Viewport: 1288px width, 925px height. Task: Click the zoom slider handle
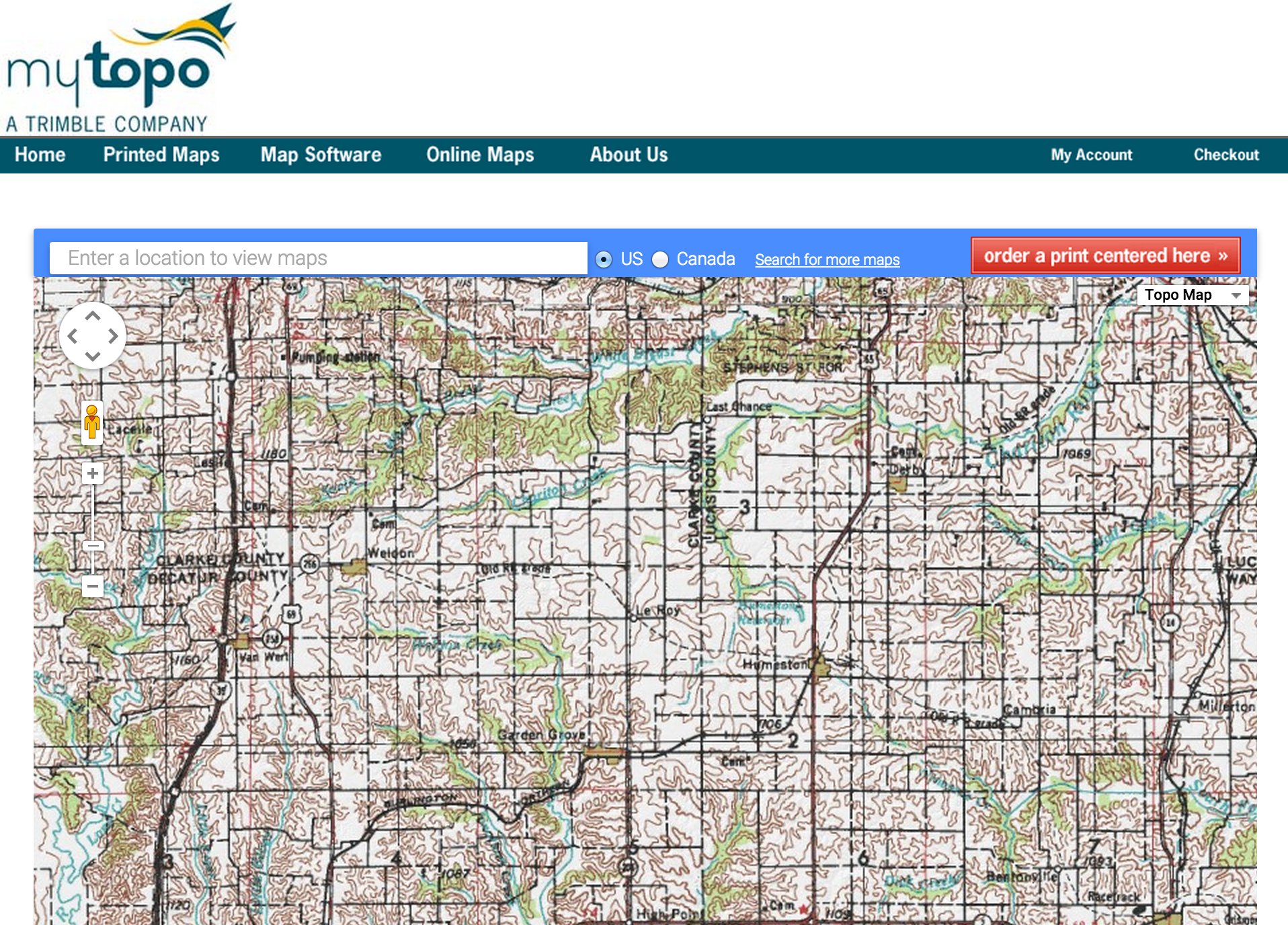click(93, 545)
